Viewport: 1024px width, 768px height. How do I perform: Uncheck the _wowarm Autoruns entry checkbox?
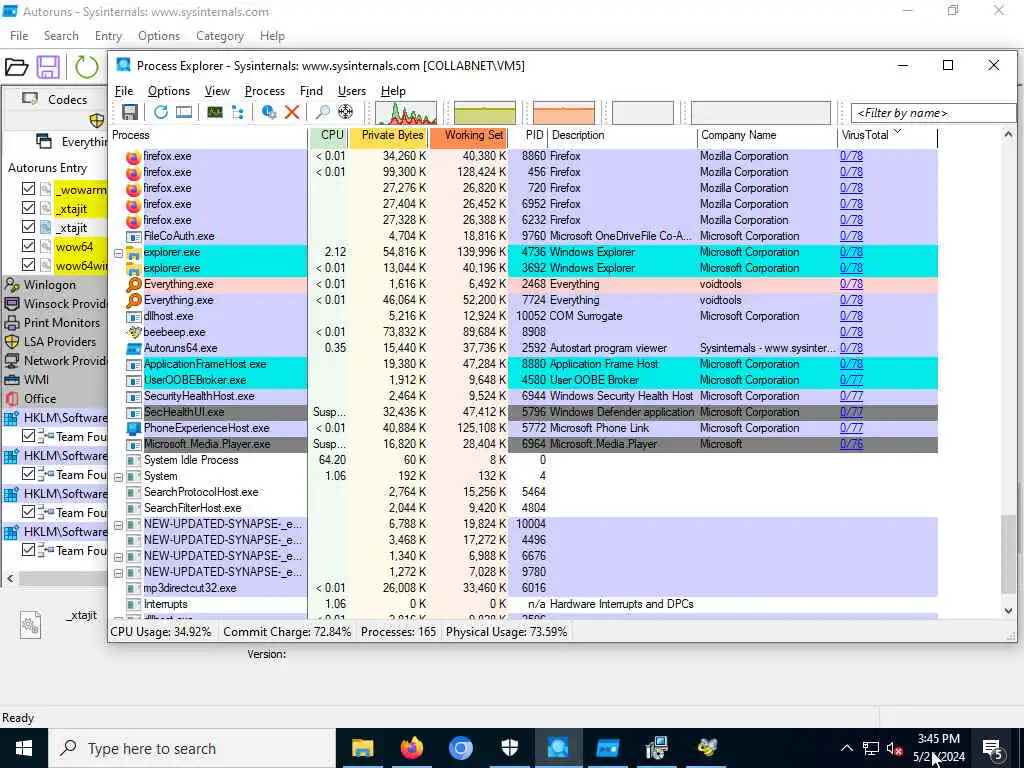pyautogui.click(x=28, y=189)
